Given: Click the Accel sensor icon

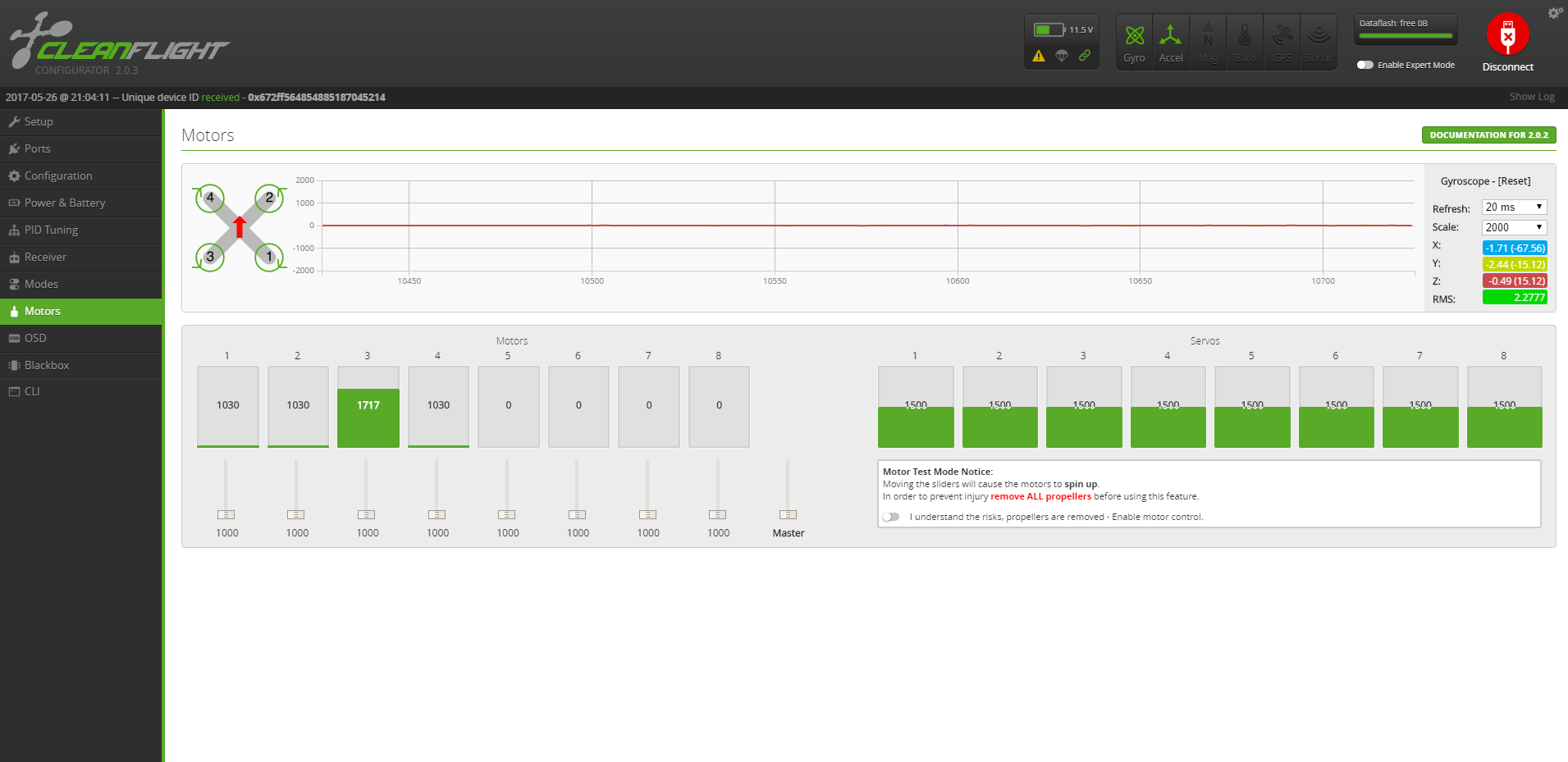Looking at the screenshot, I should click(x=1170, y=36).
